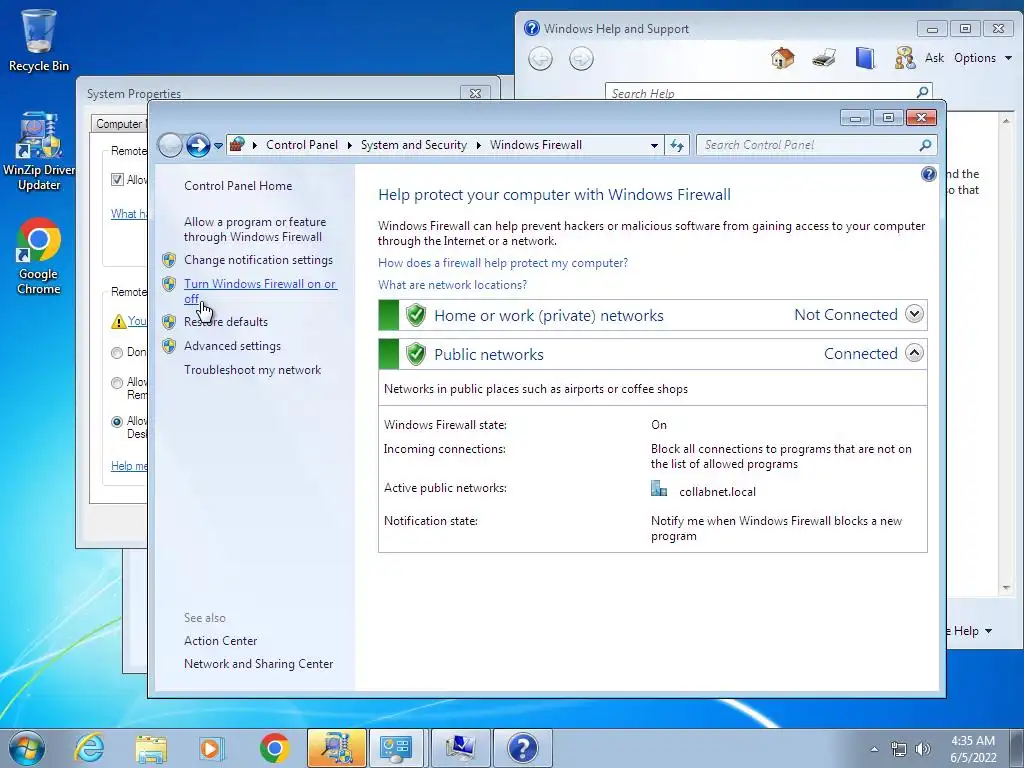Image resolution: width=1024 pixels, height=768 pixels.
Task: Click the firewall icon in the address bar
Action: [237, 144]
